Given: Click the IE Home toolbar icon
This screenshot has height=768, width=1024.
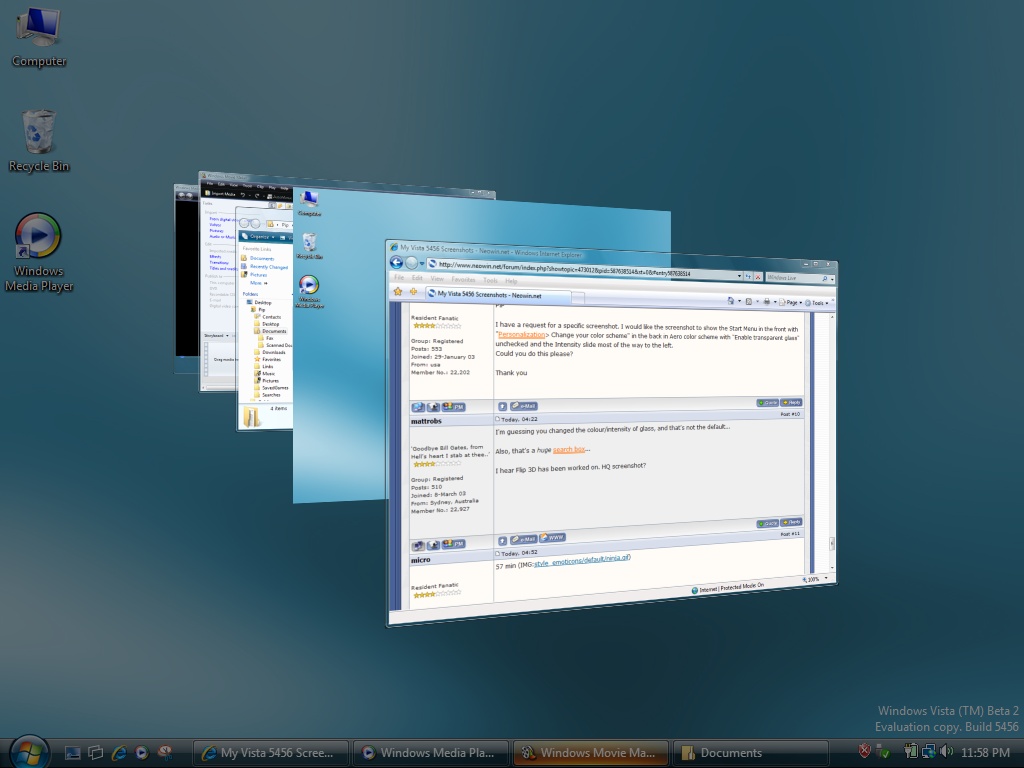Looking at the screenshot, I should [x=730, y=301].
